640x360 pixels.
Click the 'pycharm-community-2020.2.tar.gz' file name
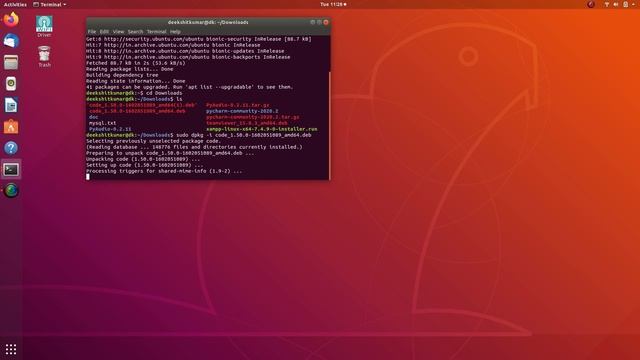pos(253,117)
